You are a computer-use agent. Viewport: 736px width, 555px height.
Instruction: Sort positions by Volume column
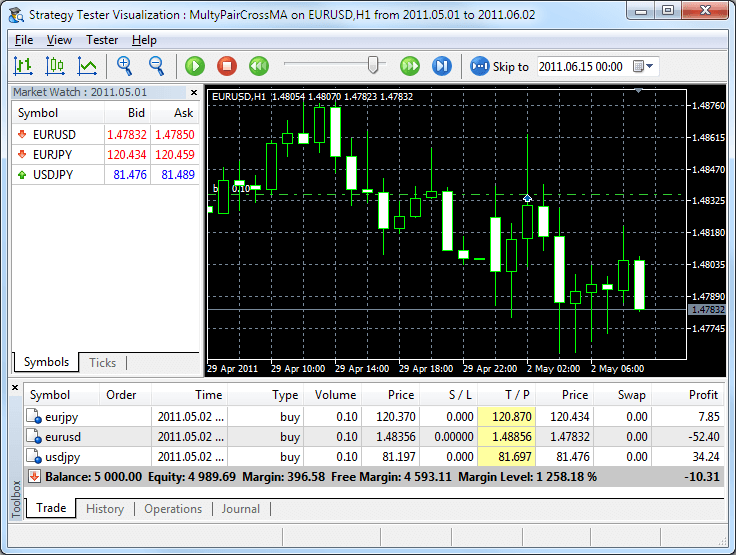332,395
